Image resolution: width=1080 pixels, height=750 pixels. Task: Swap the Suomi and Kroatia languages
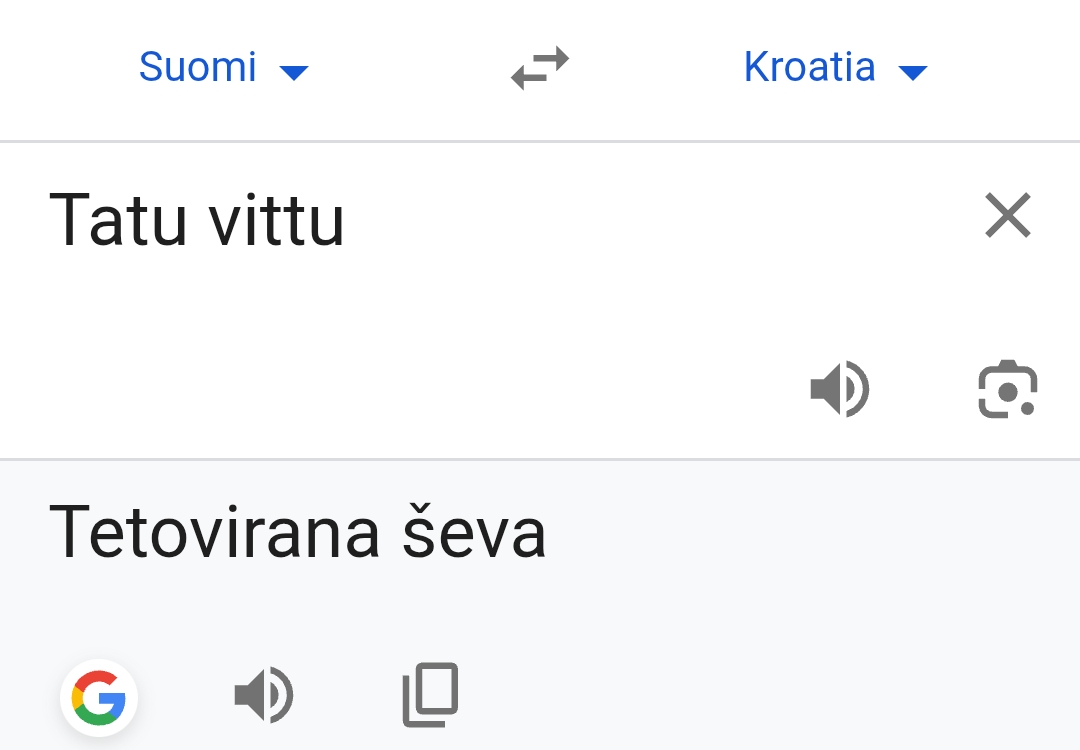[x=540, y=67]
